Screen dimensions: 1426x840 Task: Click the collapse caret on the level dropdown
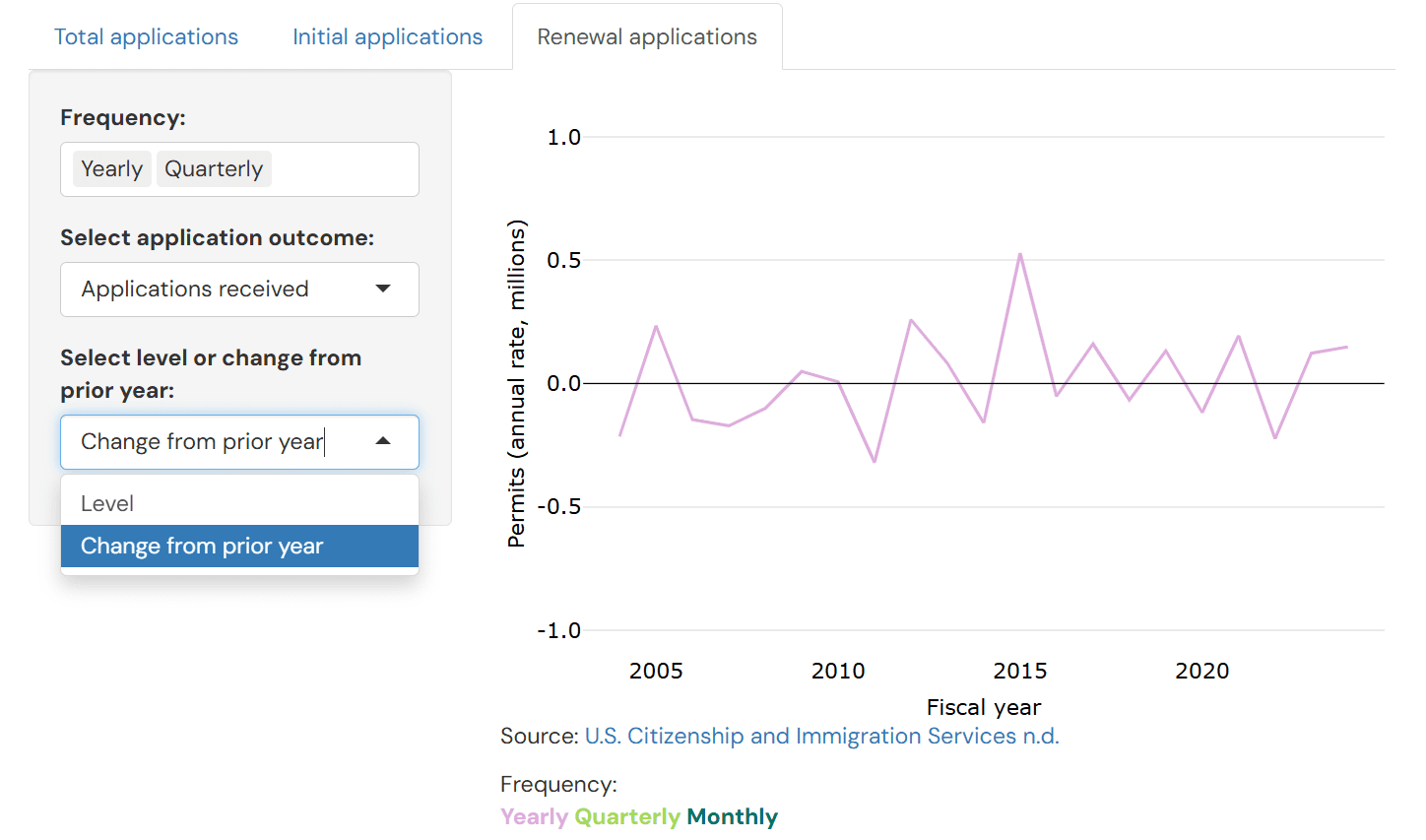pos(383,441)
